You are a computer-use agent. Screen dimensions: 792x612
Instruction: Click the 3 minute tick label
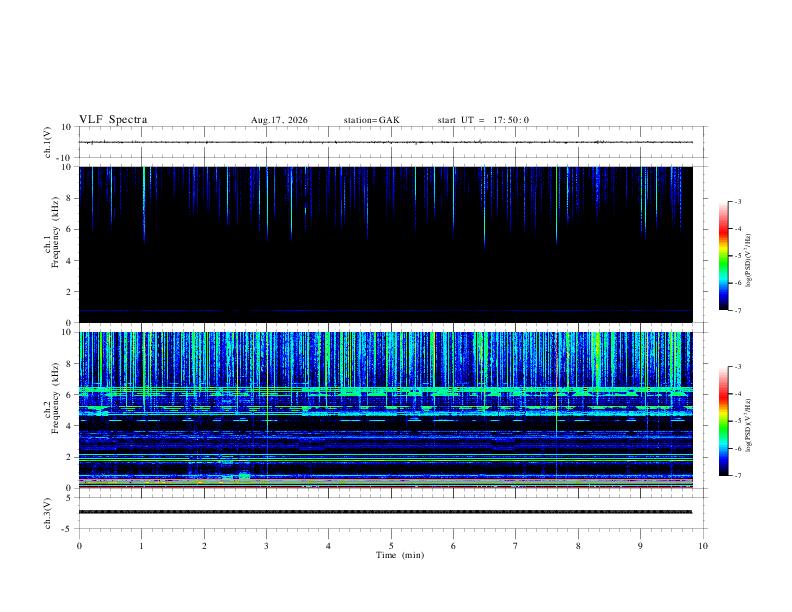(x=266, y=546)
